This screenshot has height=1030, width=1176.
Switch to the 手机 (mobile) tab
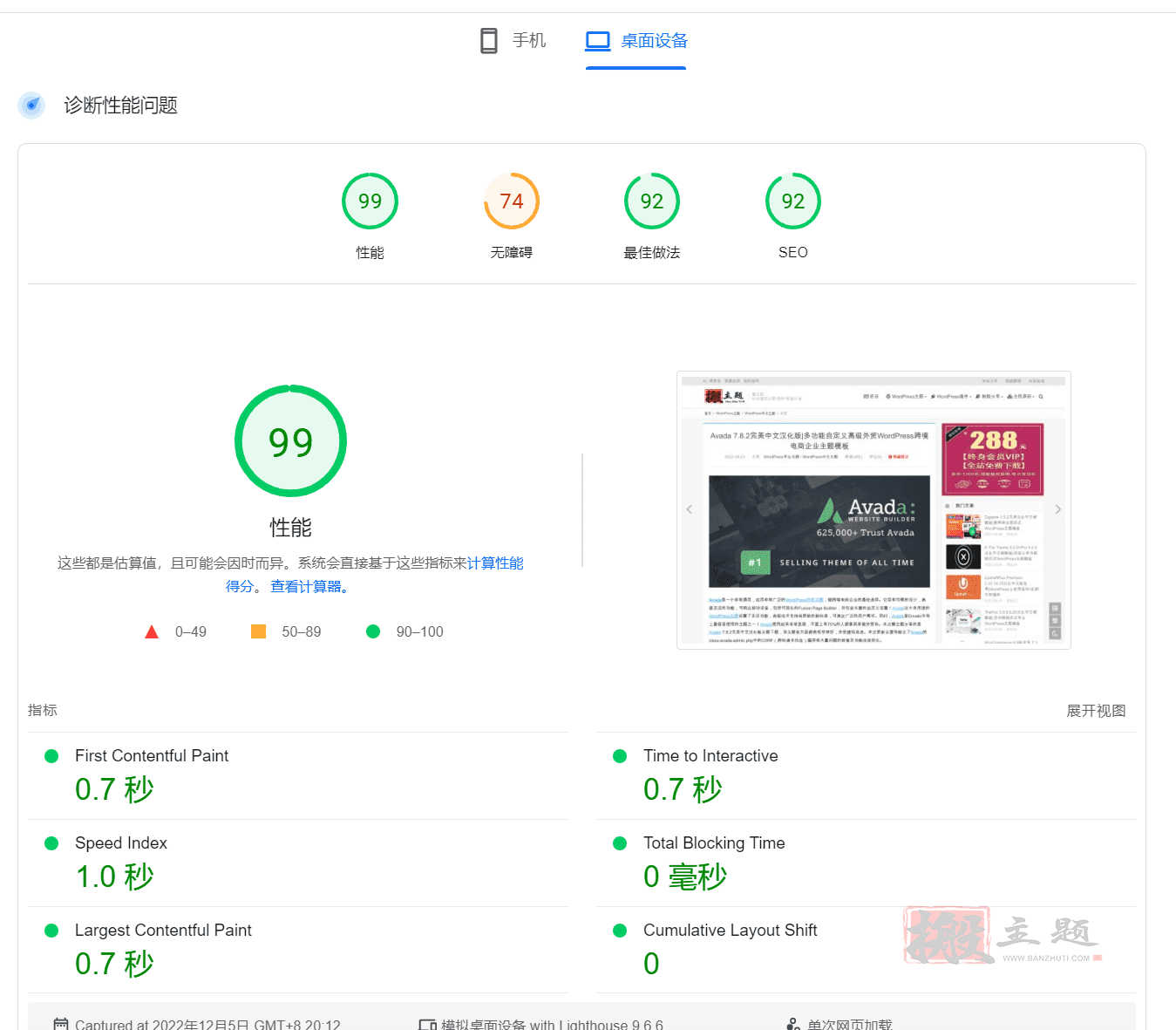(513, 41)
